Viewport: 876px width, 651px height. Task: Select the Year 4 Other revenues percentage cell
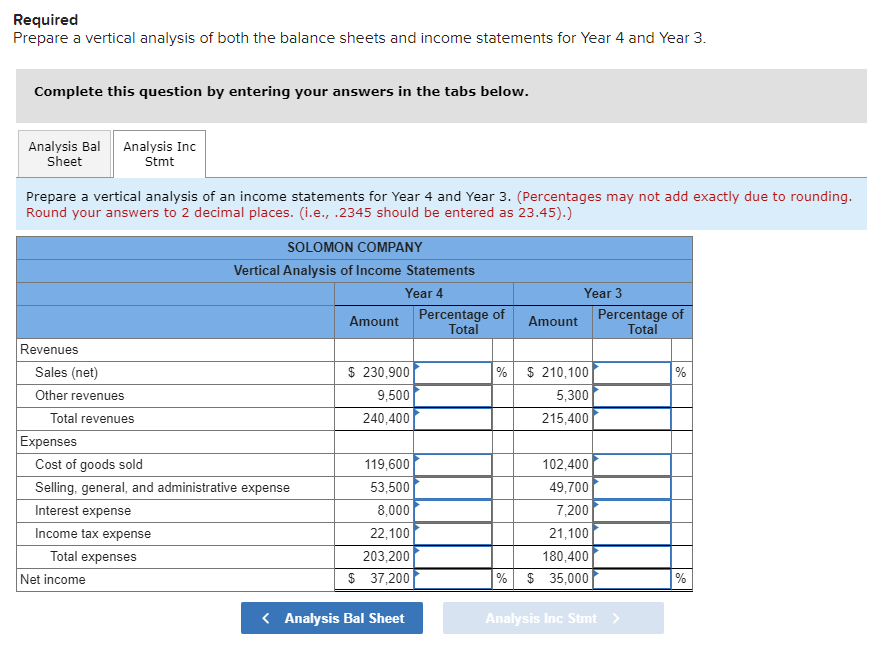(452, 394)
